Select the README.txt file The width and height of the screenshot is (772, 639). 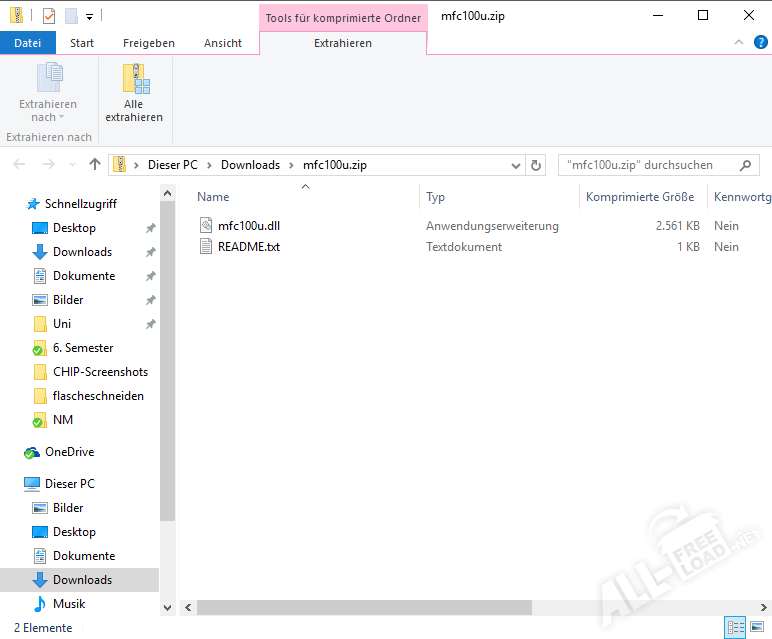[248, 246]
